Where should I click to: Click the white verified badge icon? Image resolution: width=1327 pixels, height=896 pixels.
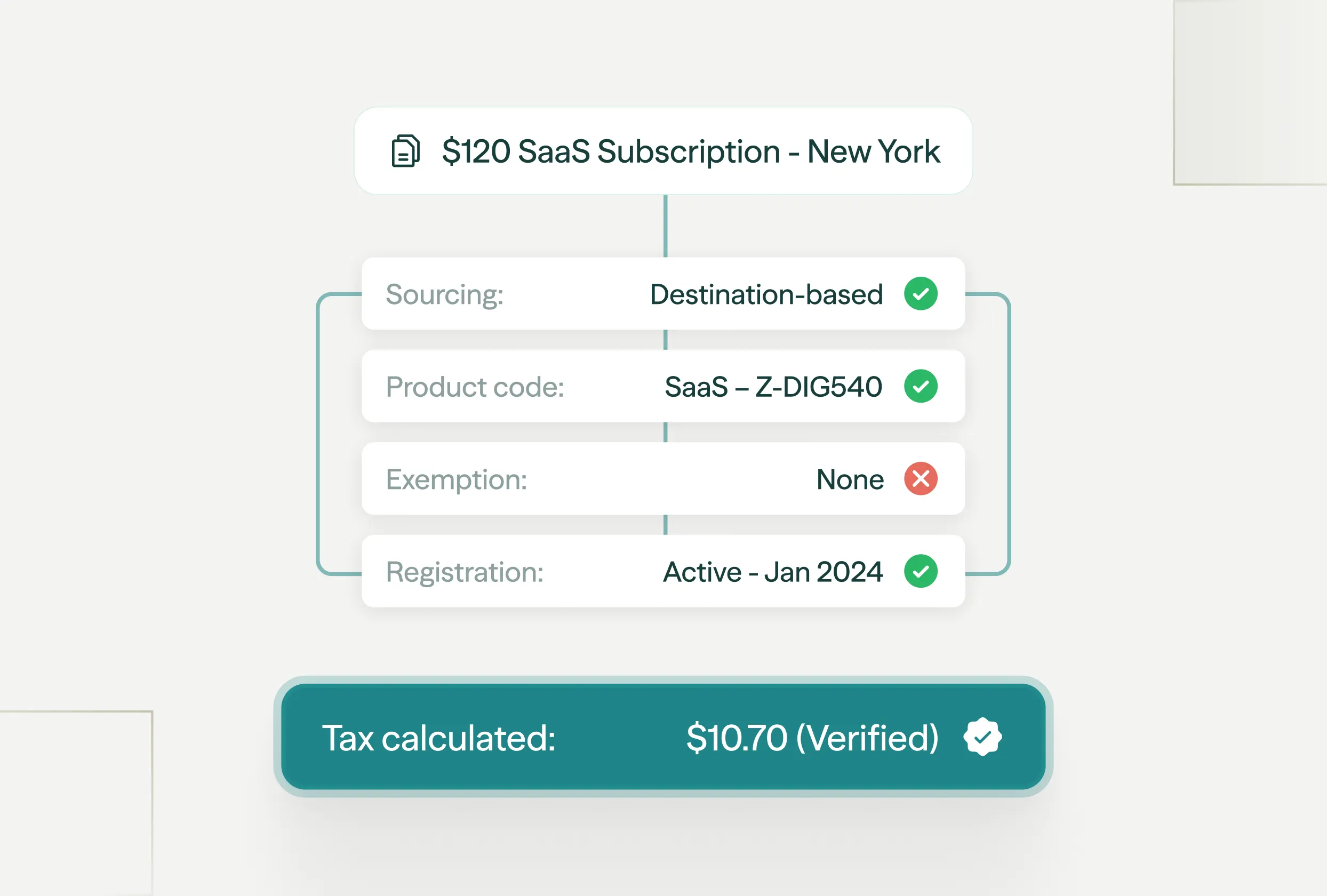(x=982, y=737)
